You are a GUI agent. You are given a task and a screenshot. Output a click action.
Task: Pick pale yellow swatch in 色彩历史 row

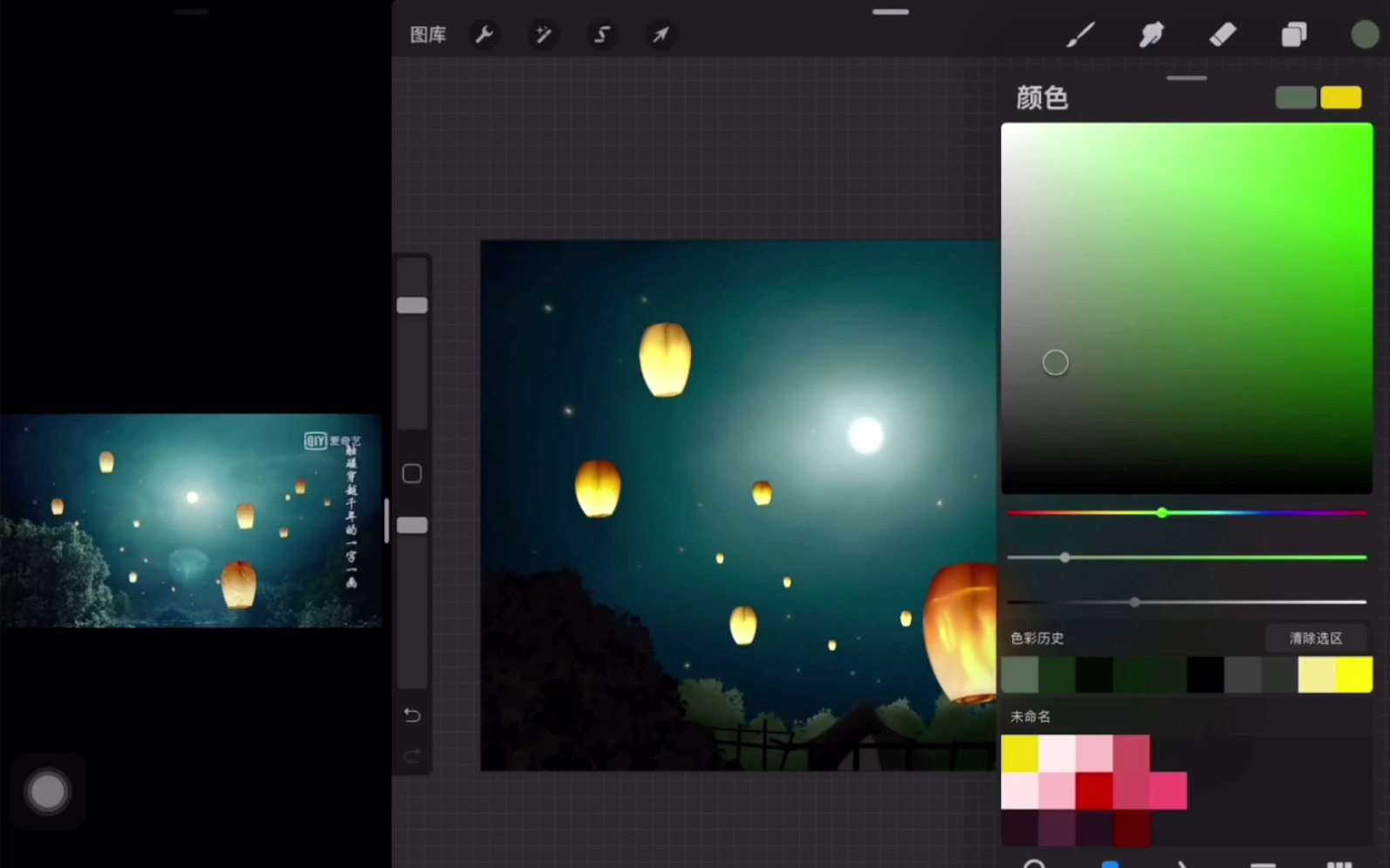coord(1317,675)
